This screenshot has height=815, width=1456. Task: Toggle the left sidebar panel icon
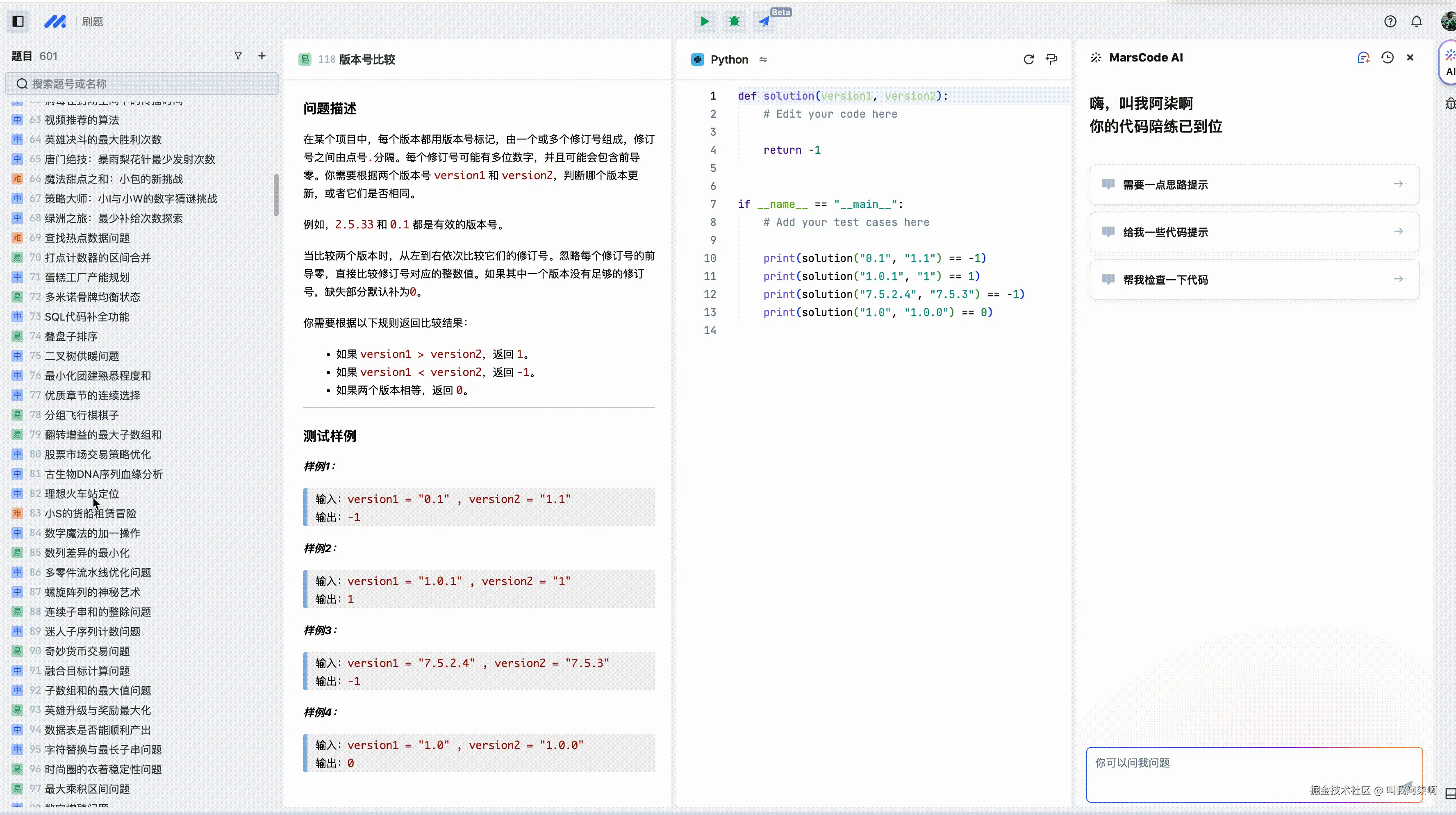[18, 21]
